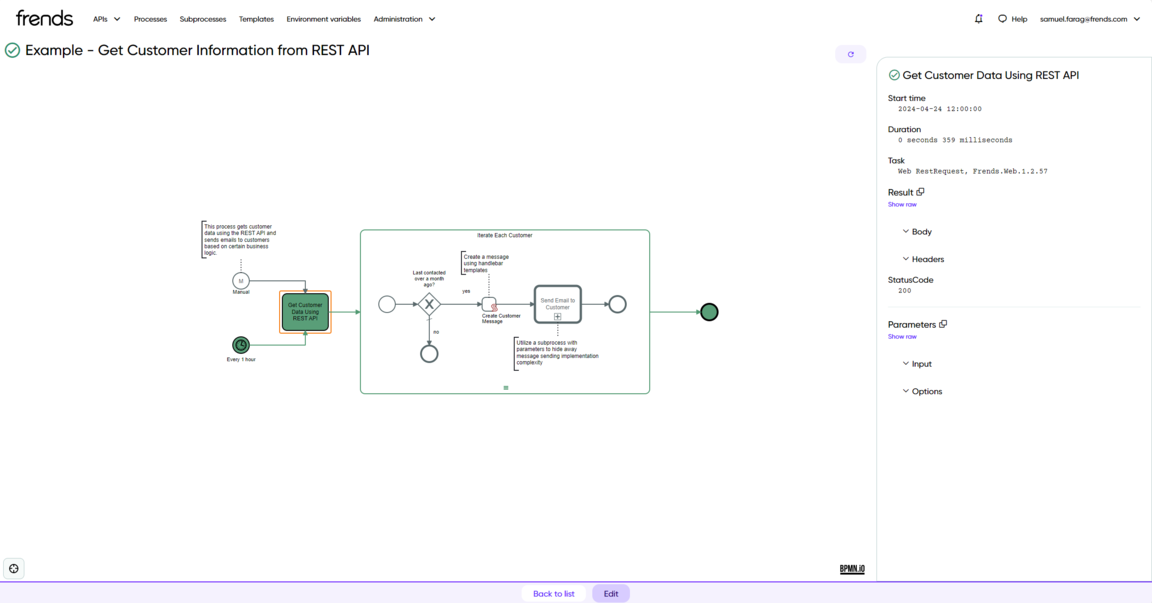Click the 'Last contacted over a month ago?' label
The height and width of the screenshot is (603, 1152).
click(429, 278)
